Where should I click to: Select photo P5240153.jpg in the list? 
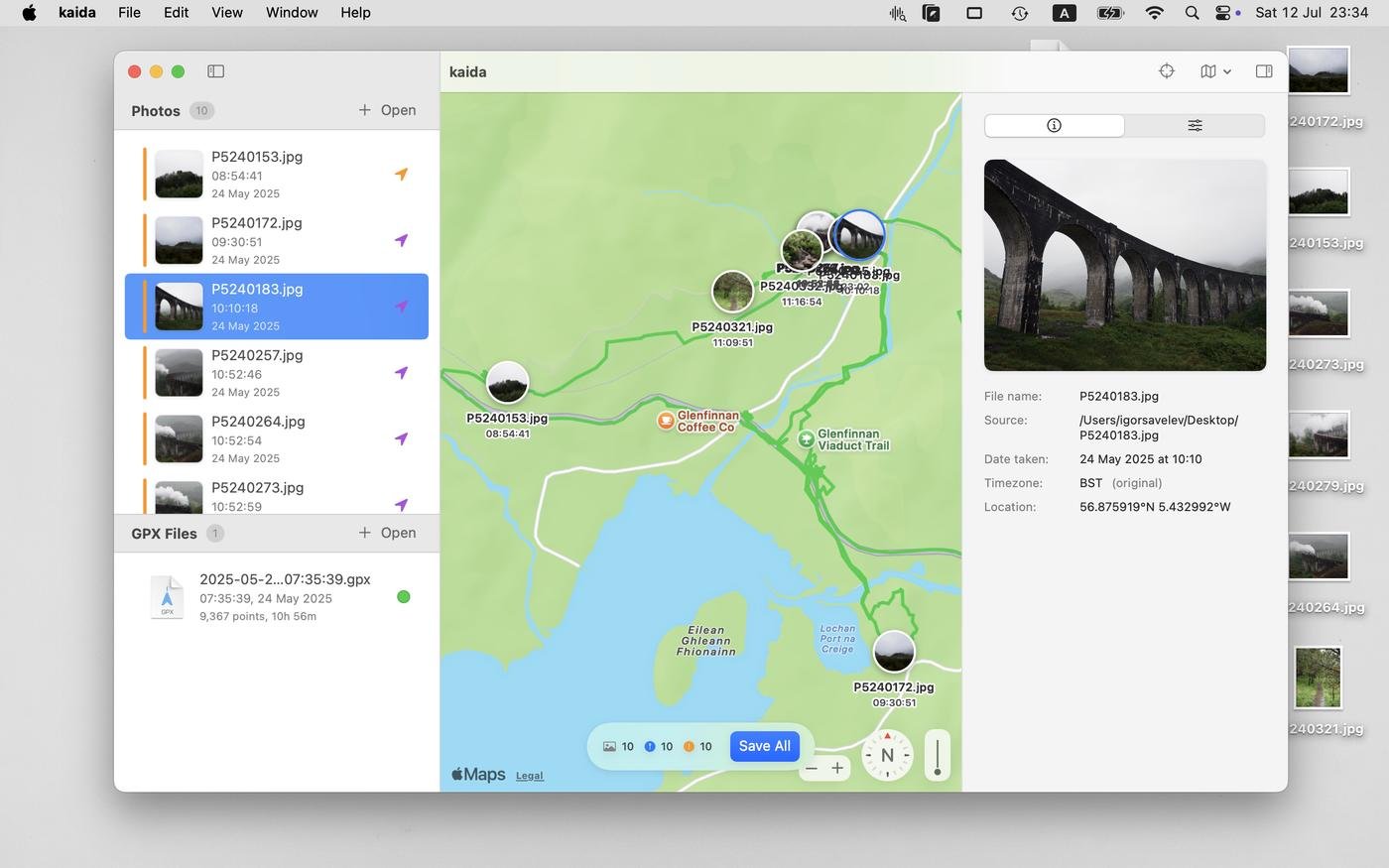(x=277, y=175)
